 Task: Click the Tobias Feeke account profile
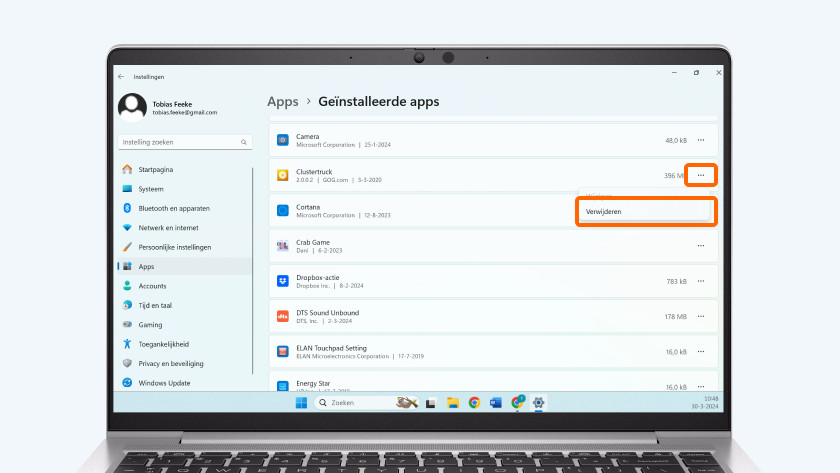tap(169, 107)
